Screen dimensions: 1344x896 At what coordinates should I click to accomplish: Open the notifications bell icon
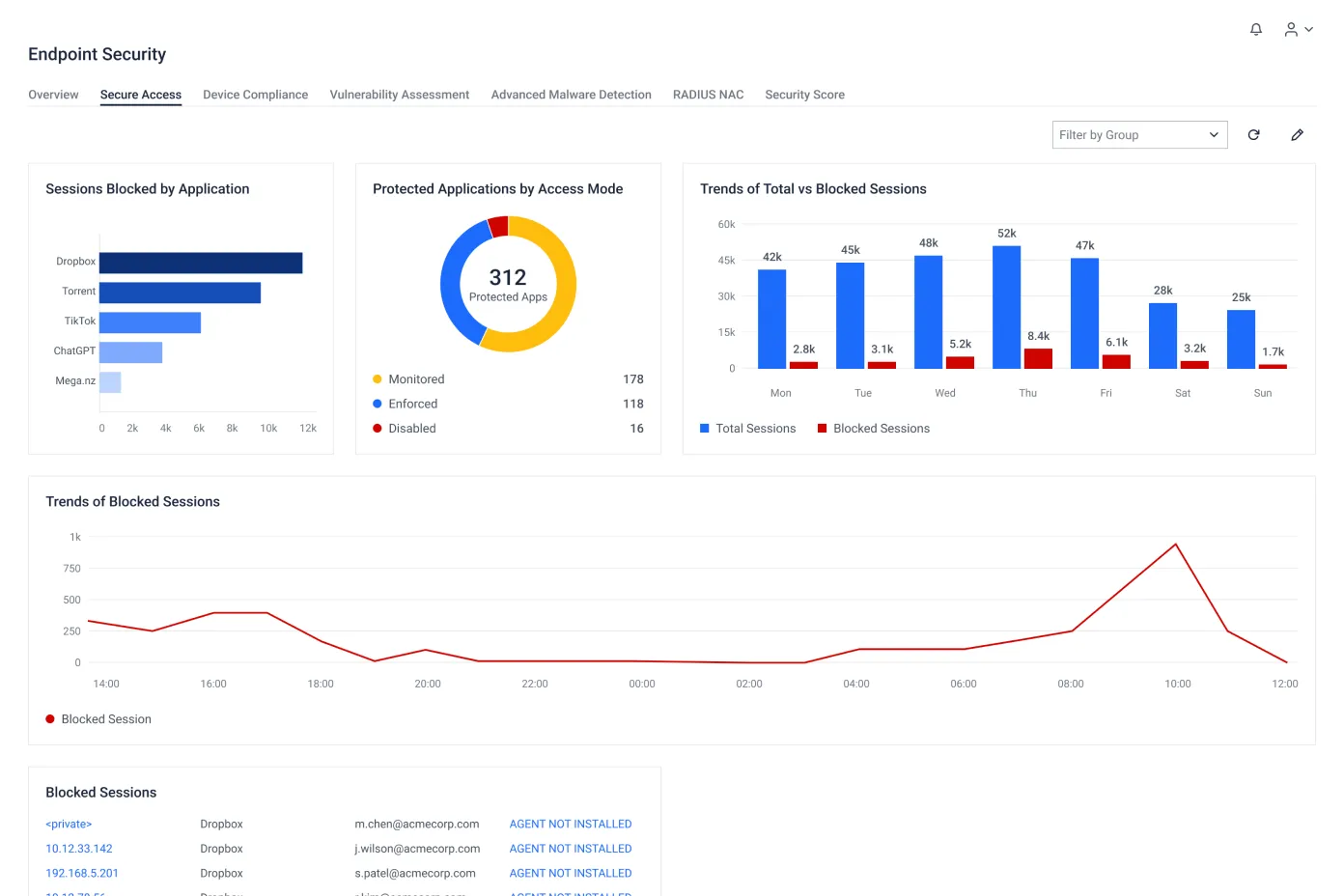point(1255,30)
